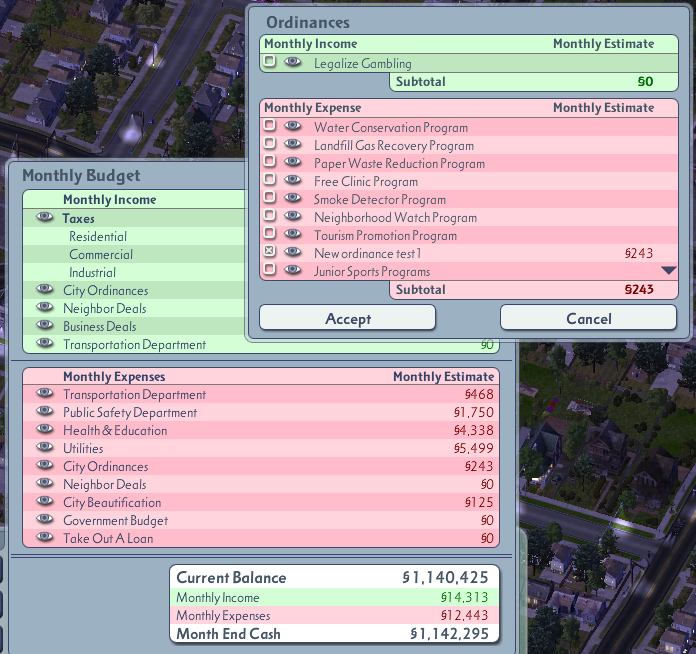The width and height of the screenshot is (696, 654).
Task: Open expenses Neighbor Deals eye icon
Action: coord(44,483)
